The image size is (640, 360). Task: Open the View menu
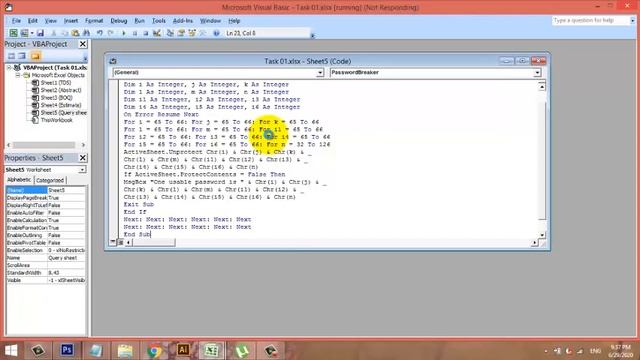(51, 20)
